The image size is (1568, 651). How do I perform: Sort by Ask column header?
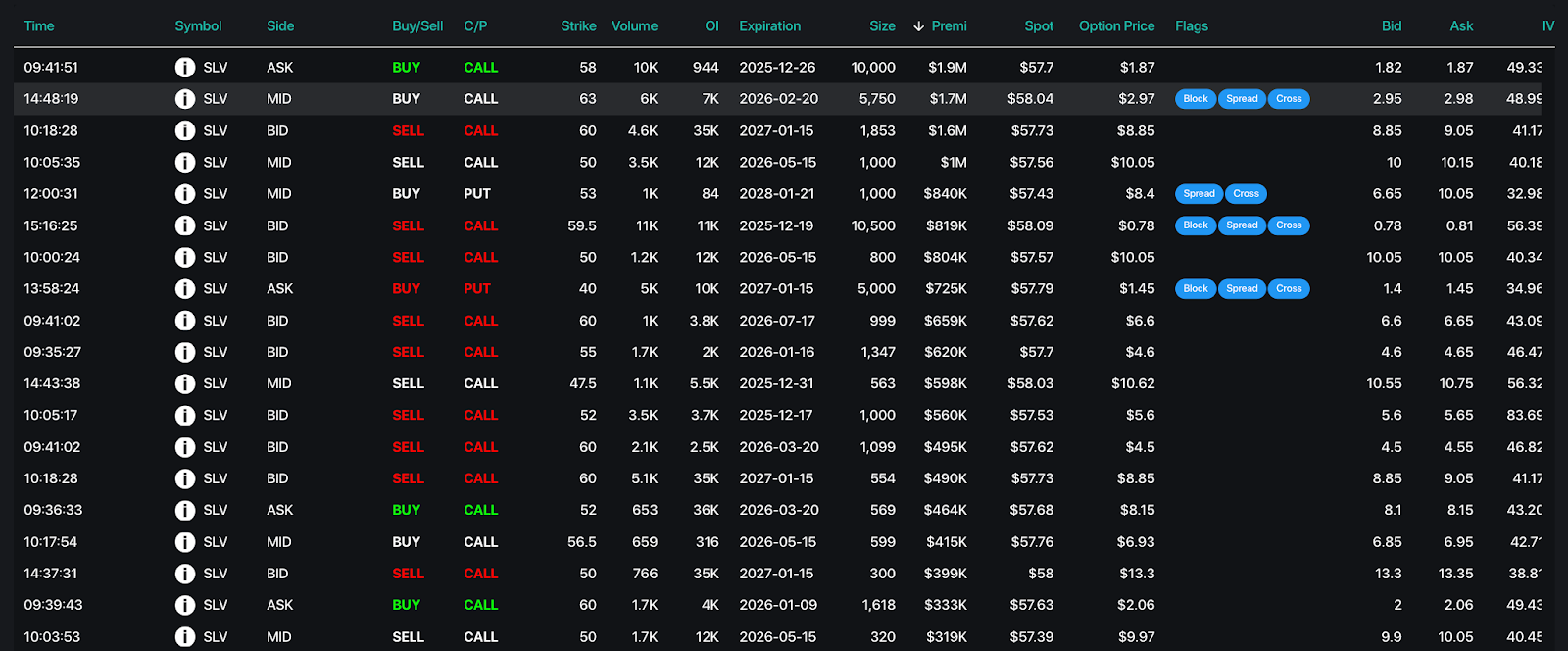[x=1461, y=26]
